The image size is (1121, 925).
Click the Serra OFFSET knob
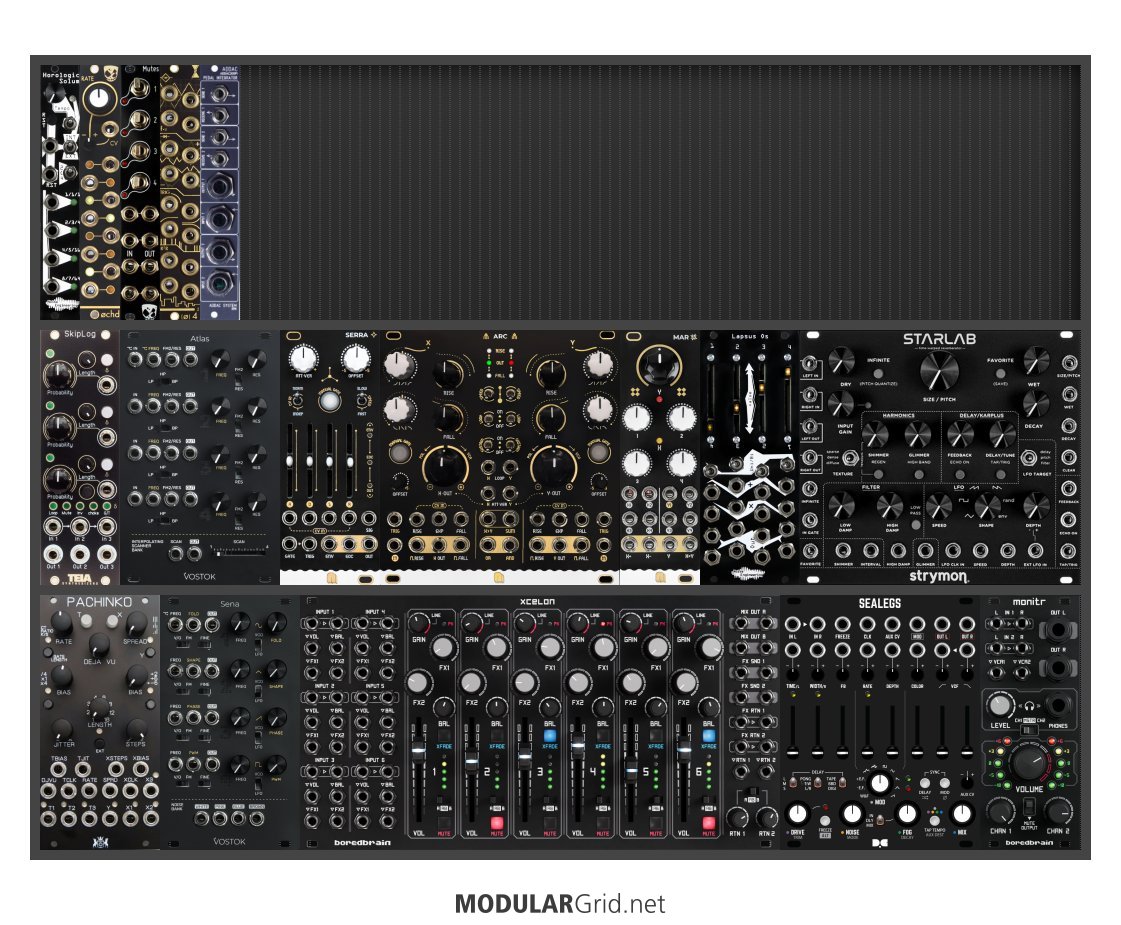(x=355, y=357)
